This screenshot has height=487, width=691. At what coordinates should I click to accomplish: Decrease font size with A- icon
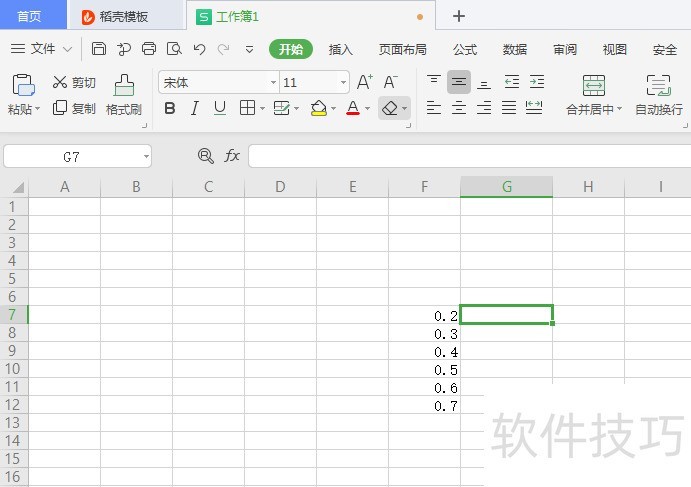390,82
